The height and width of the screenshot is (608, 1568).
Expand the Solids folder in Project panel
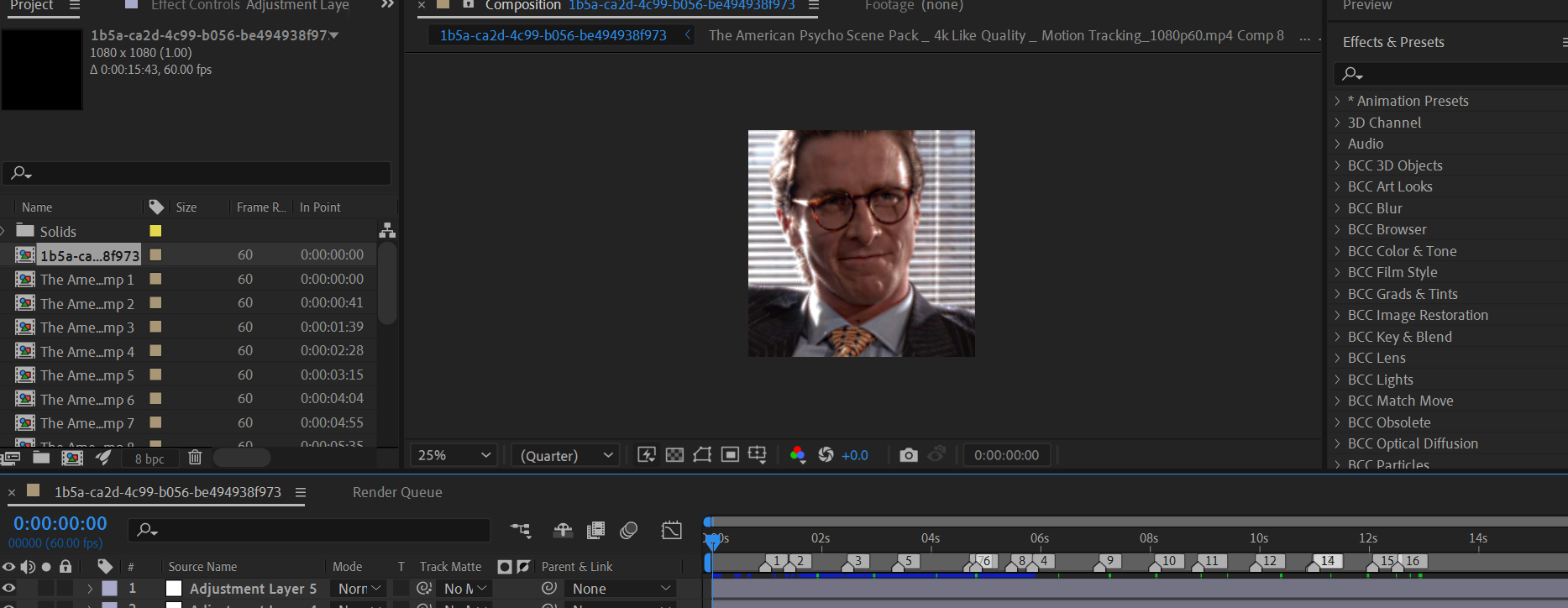[4, 231]
